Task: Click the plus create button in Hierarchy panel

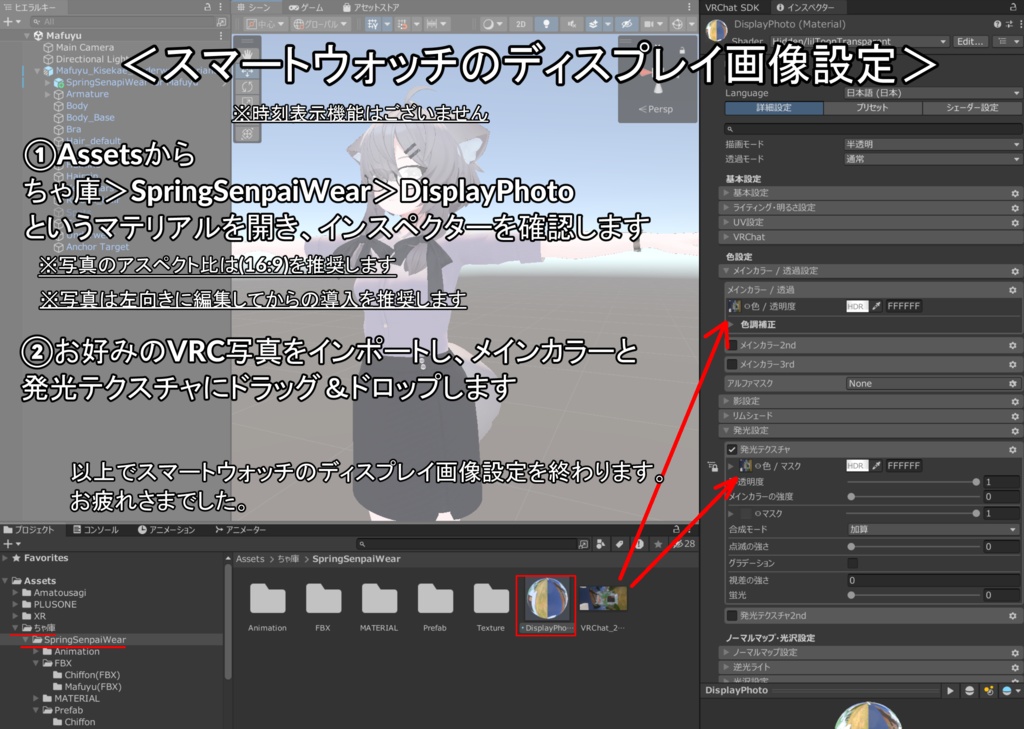Action: (8, 22)
